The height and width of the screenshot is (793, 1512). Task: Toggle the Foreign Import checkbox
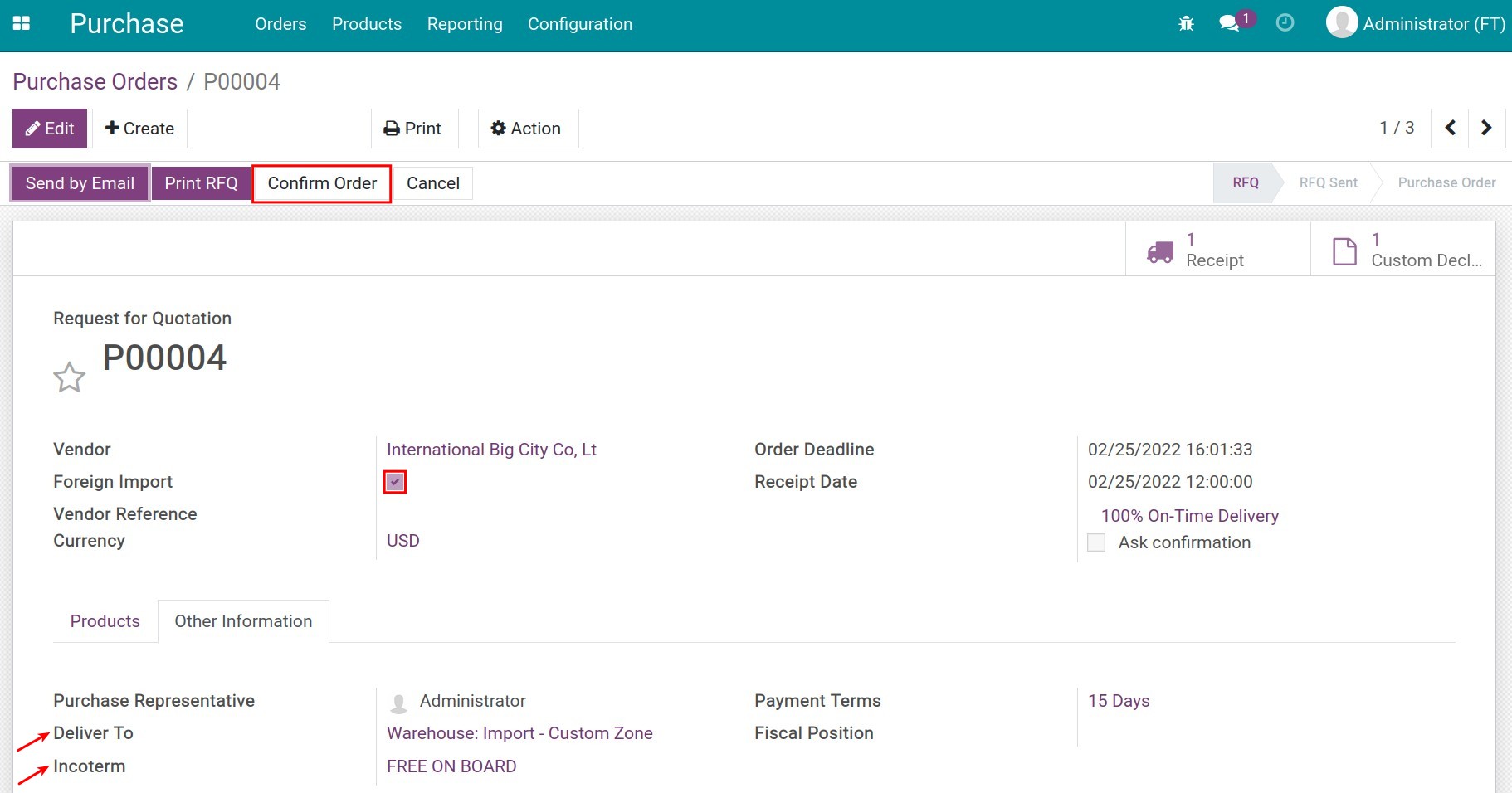pyautogui.click(x=395, y=482)
